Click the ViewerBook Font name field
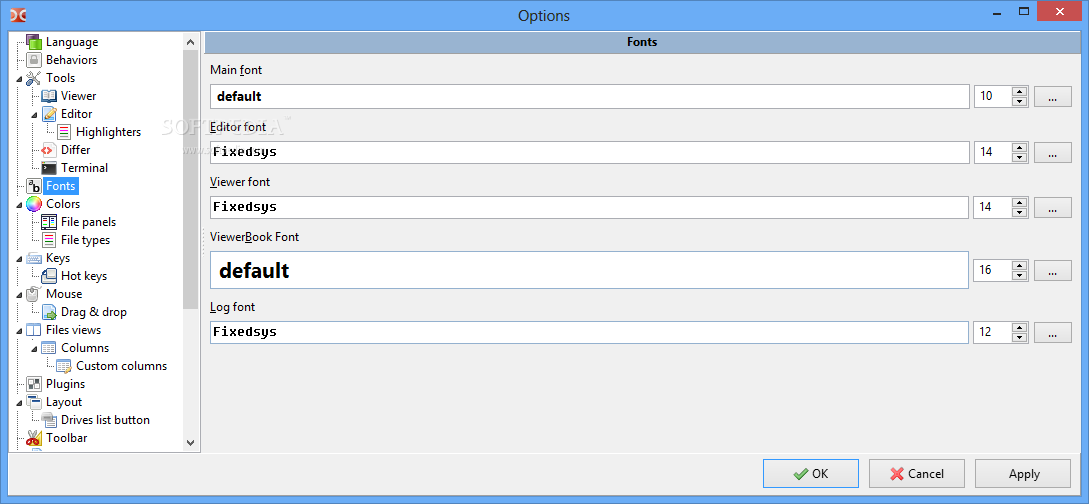This screenshot has width=1089, height=504. (589, 270)
